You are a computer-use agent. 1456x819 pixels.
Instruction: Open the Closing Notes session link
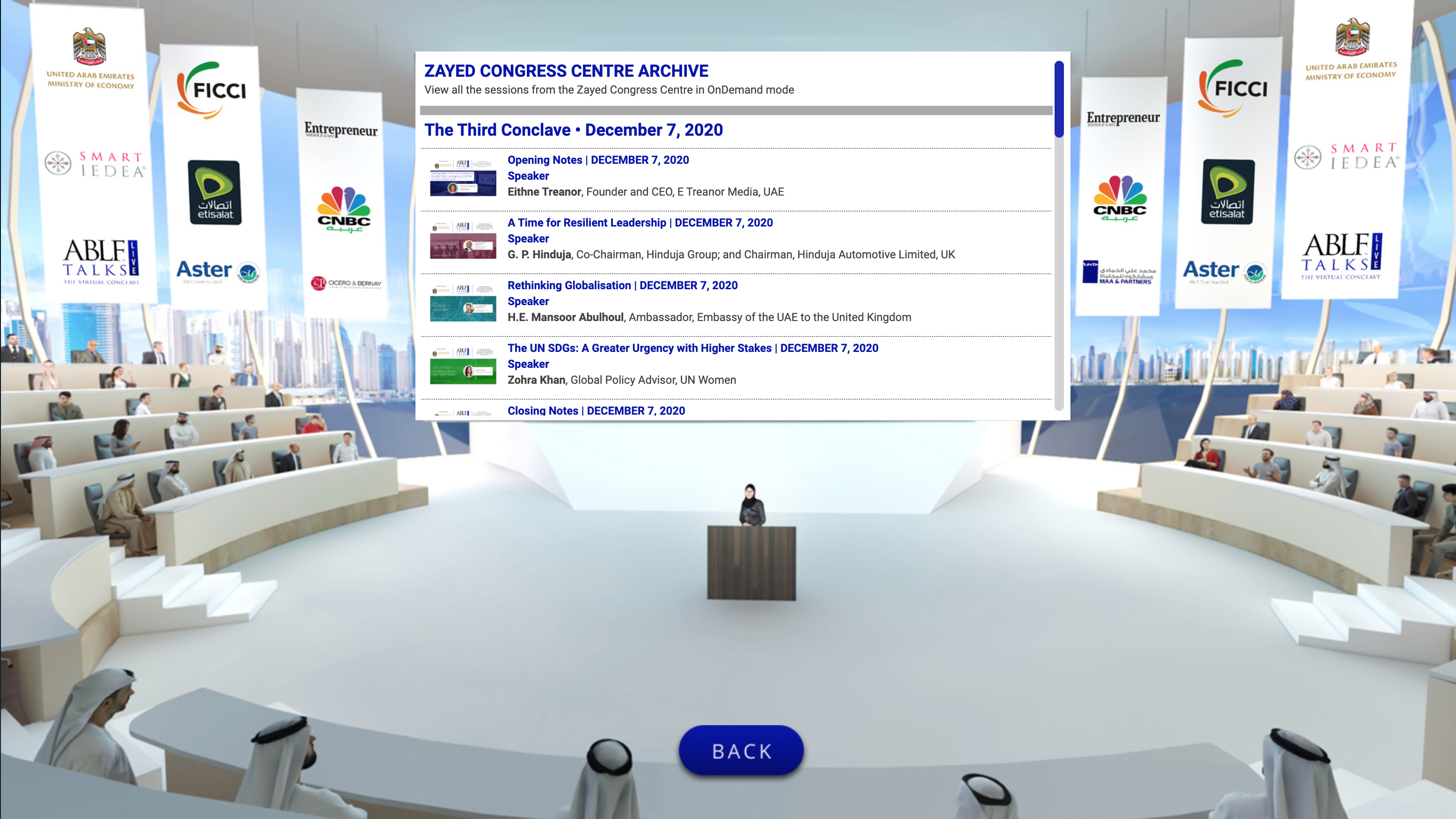[597, 410]
